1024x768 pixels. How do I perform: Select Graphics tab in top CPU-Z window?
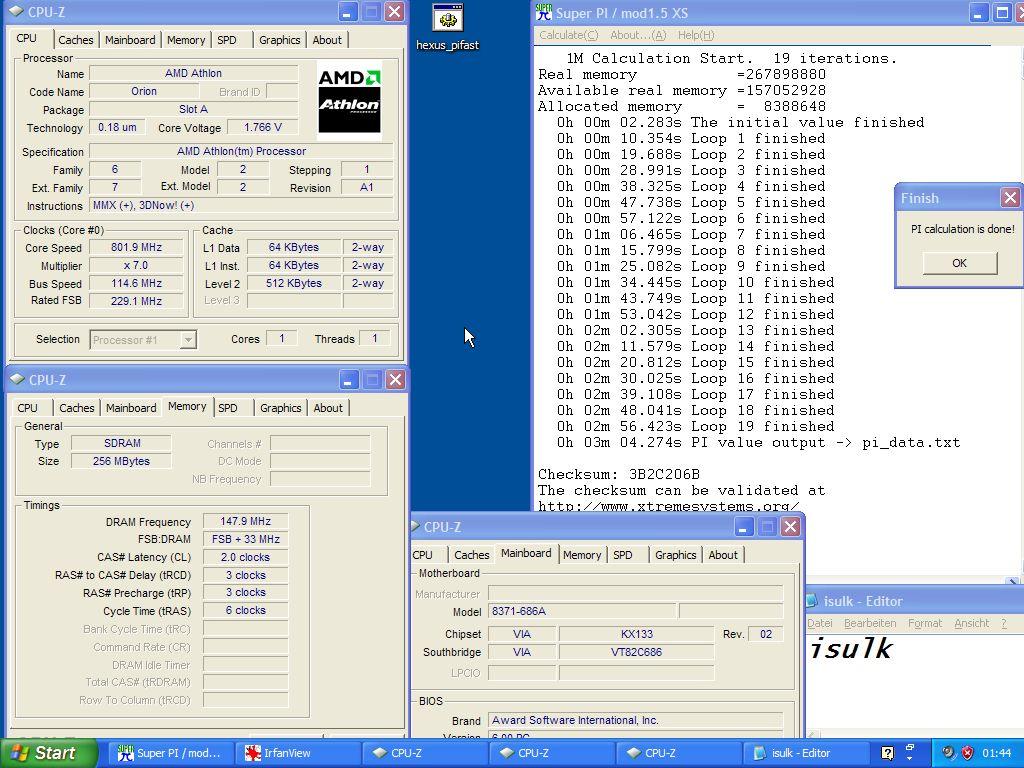(x=280, y=40)
